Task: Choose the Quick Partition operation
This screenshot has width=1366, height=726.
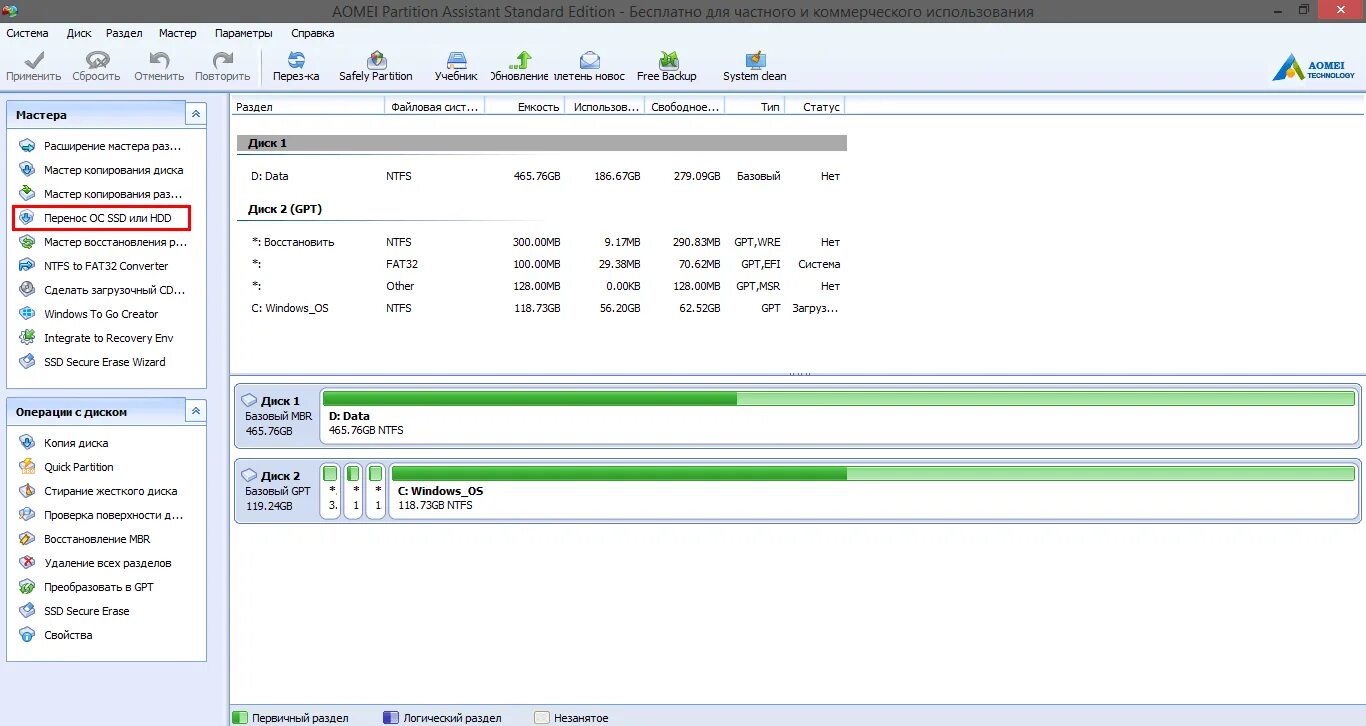Action: [67, 467]
